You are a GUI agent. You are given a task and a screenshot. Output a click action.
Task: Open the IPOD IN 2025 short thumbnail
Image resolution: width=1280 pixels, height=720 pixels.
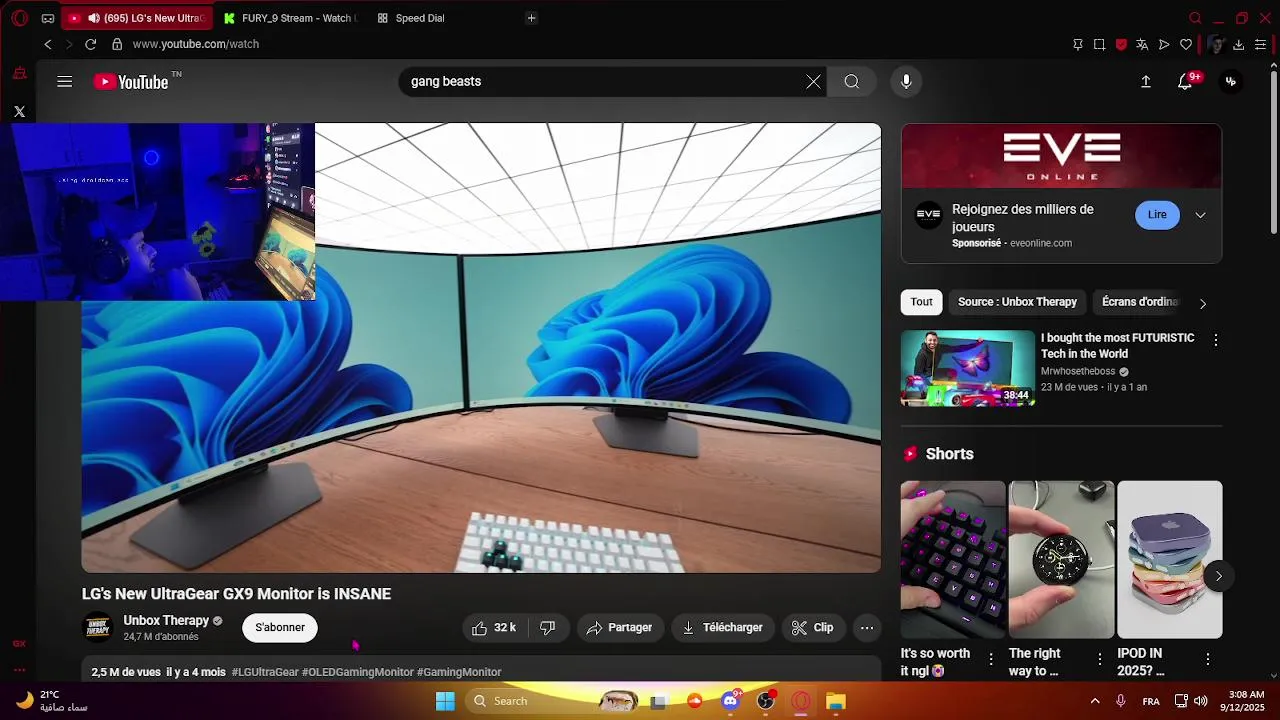click(1169, 559)
